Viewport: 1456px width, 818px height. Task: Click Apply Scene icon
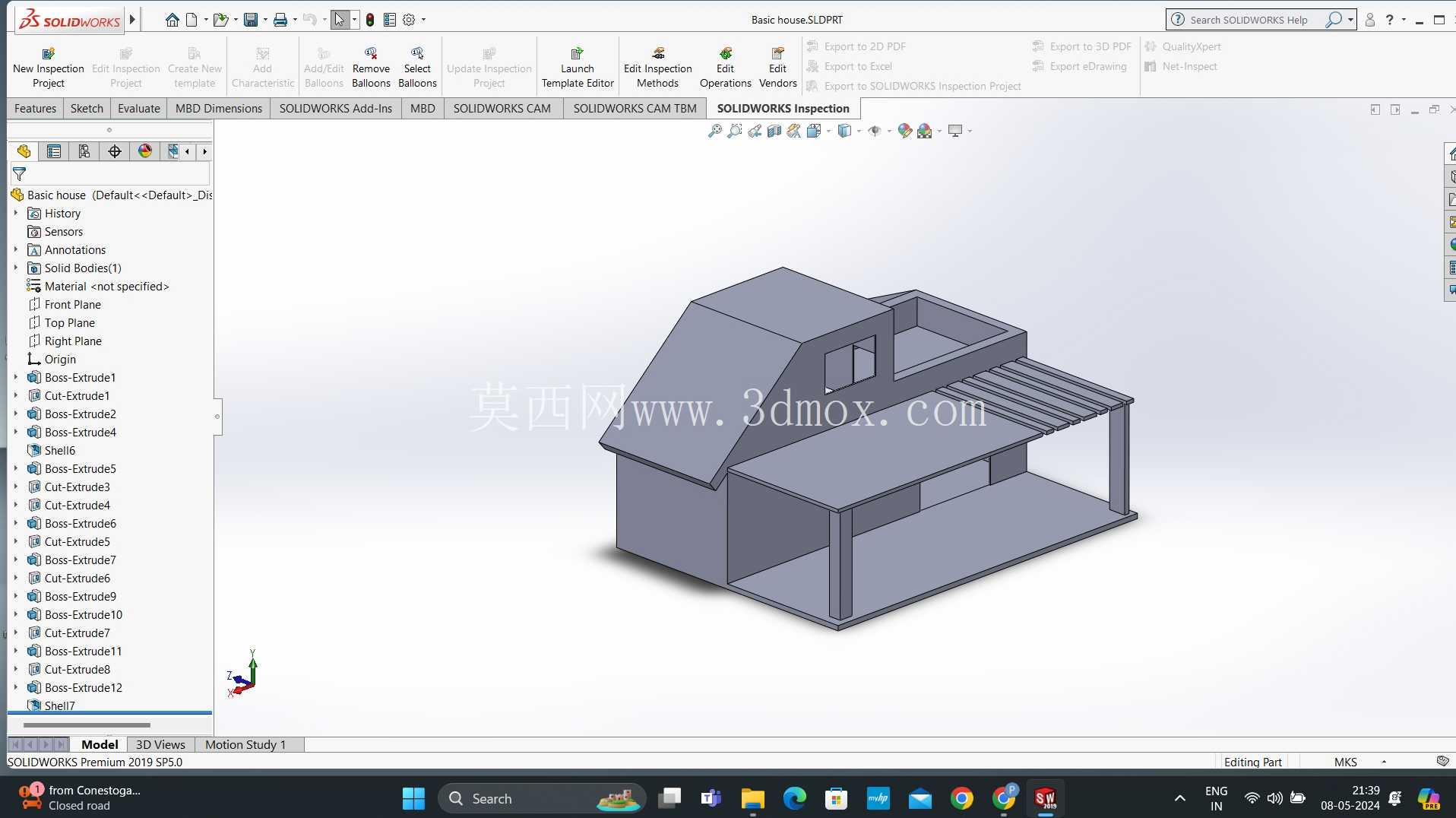point(925,131)
